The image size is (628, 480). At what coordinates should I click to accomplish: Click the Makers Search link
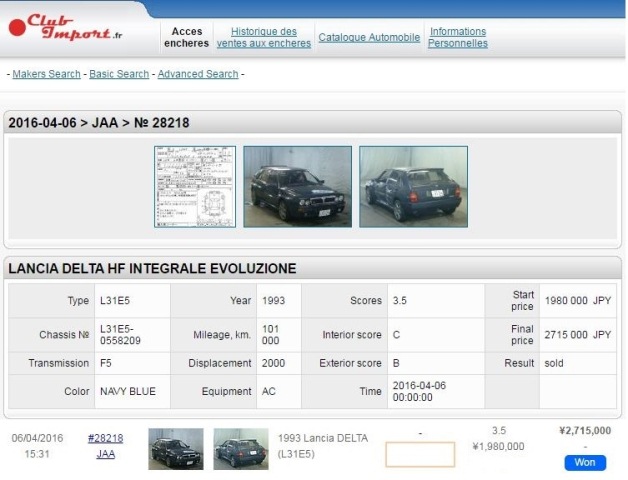(46, 74)
